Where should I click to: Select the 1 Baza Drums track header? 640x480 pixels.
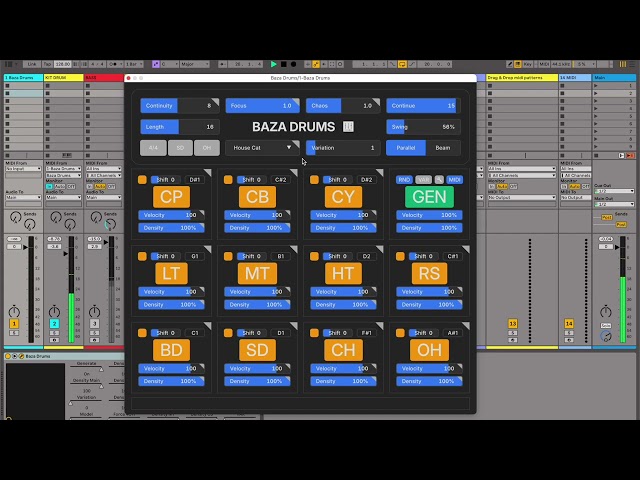coord(24,78)
